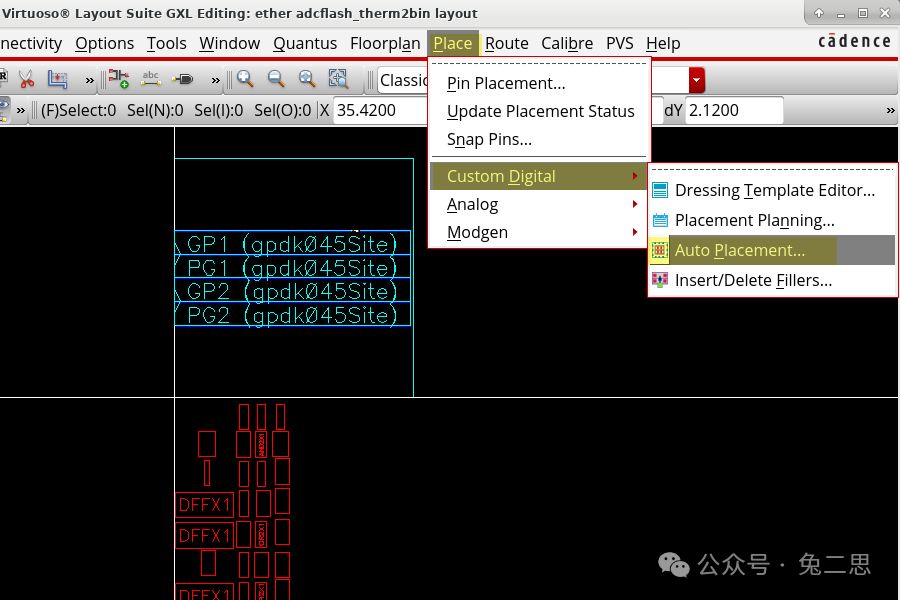Select the GP2 gpdk045Site row

(x=293, y=290)
